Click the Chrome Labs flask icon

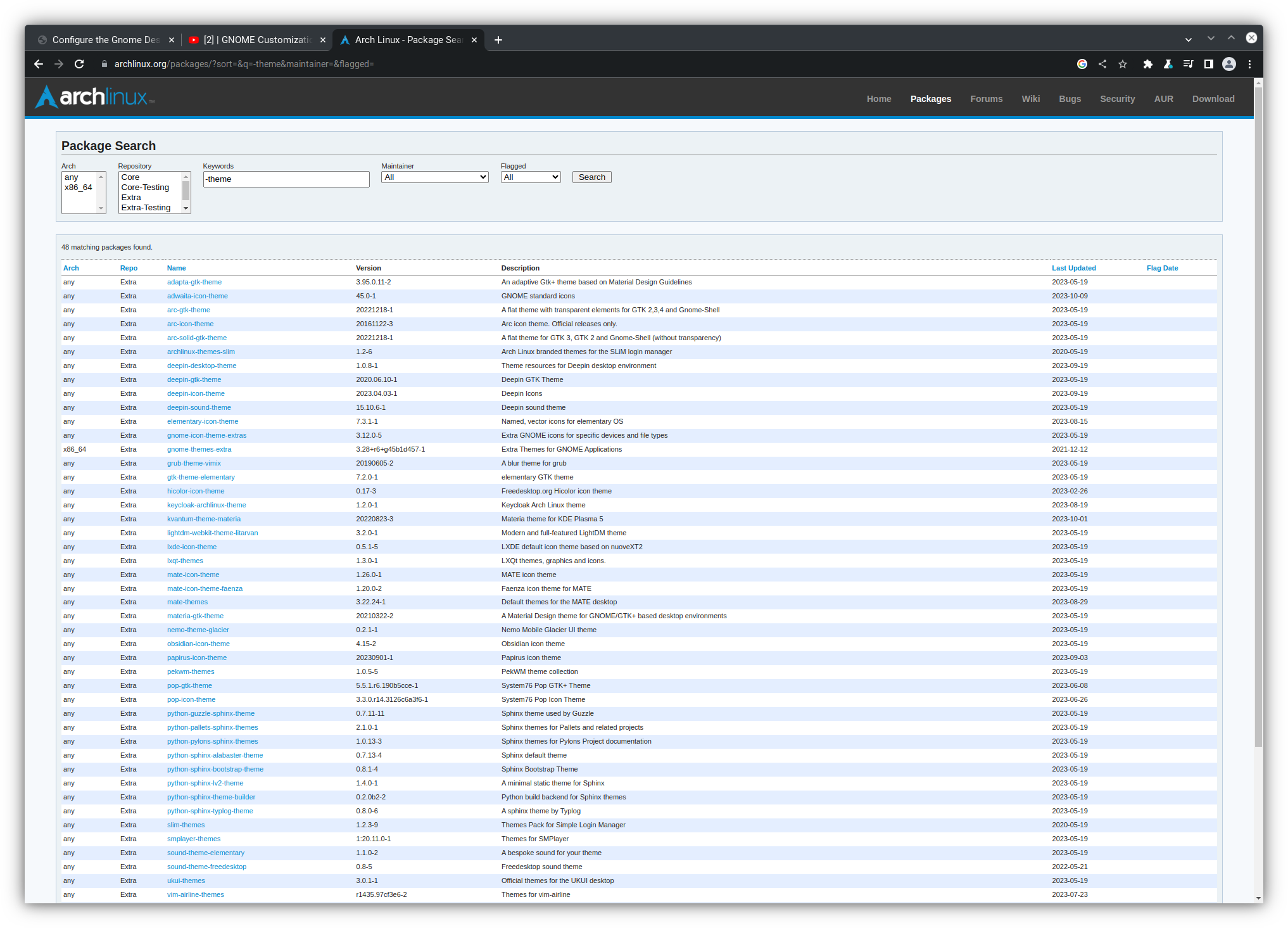click(1168, 64)
